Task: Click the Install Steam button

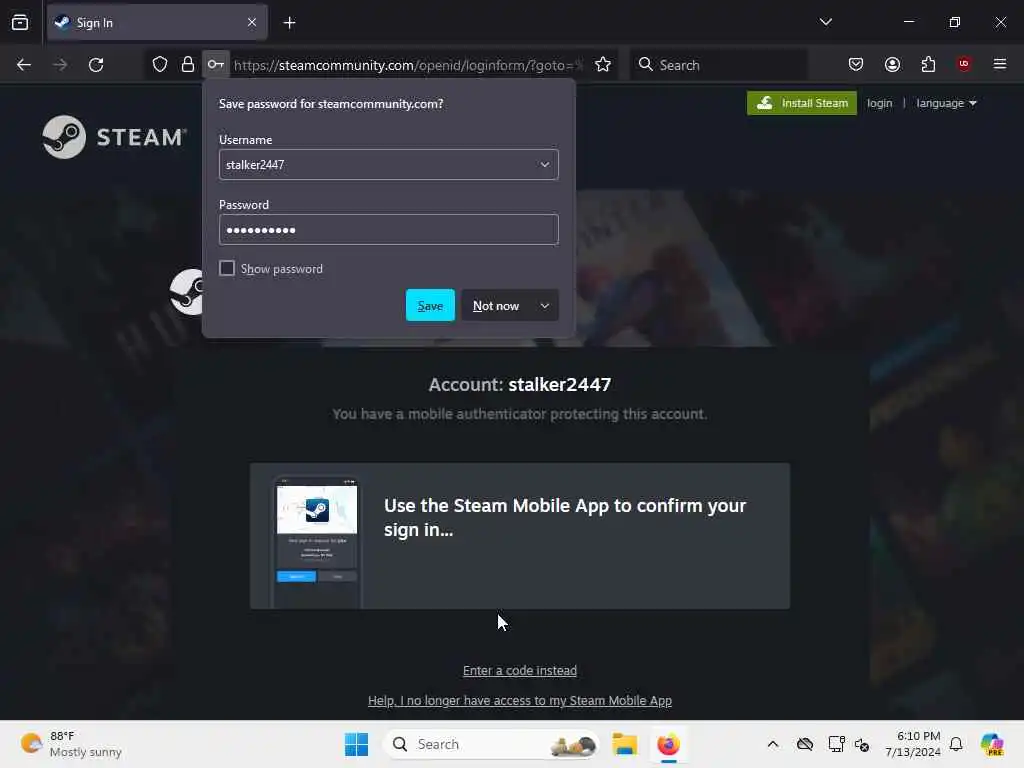Action: coord(801,103)
